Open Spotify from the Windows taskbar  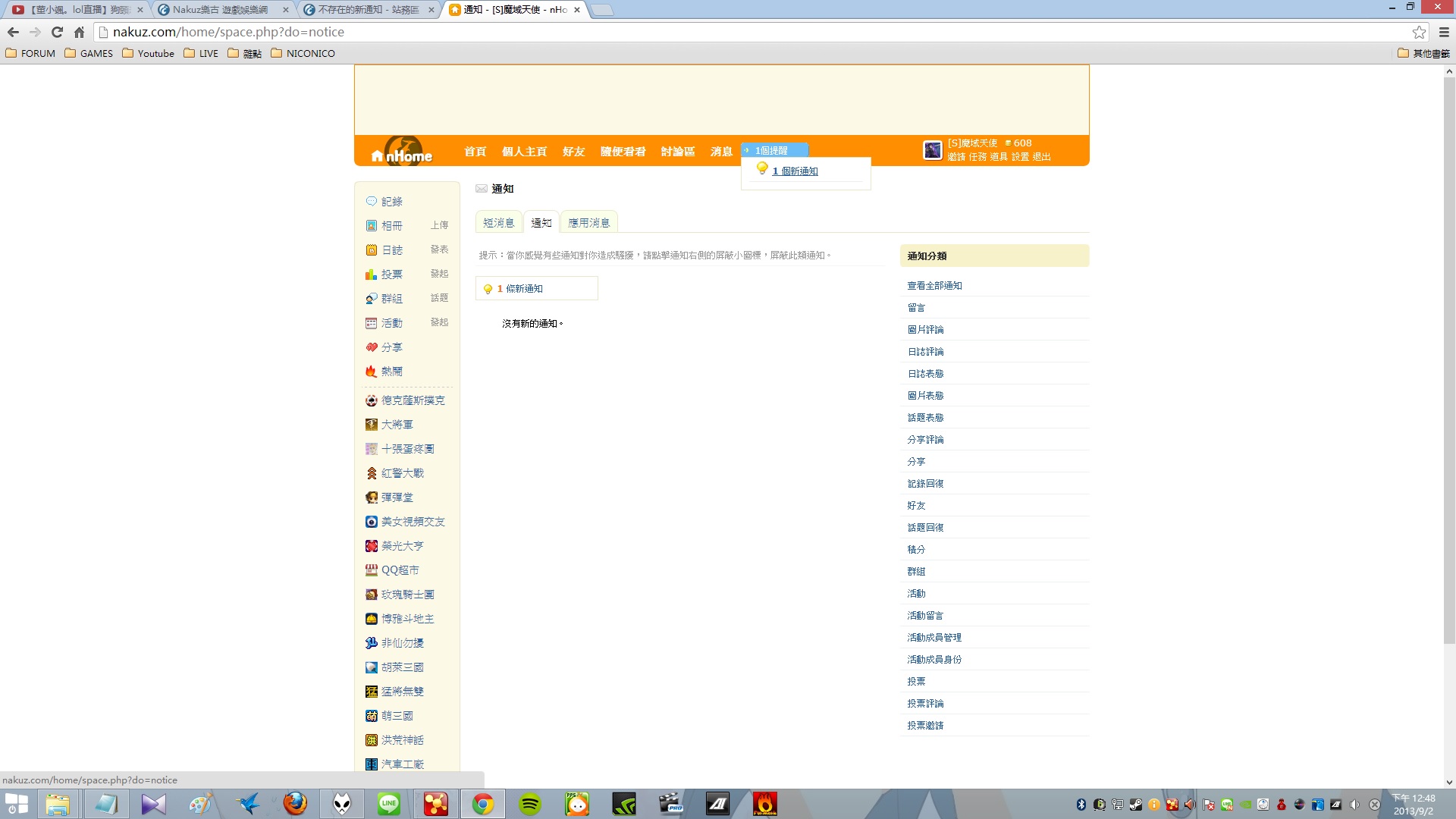[x=530, y=804]
